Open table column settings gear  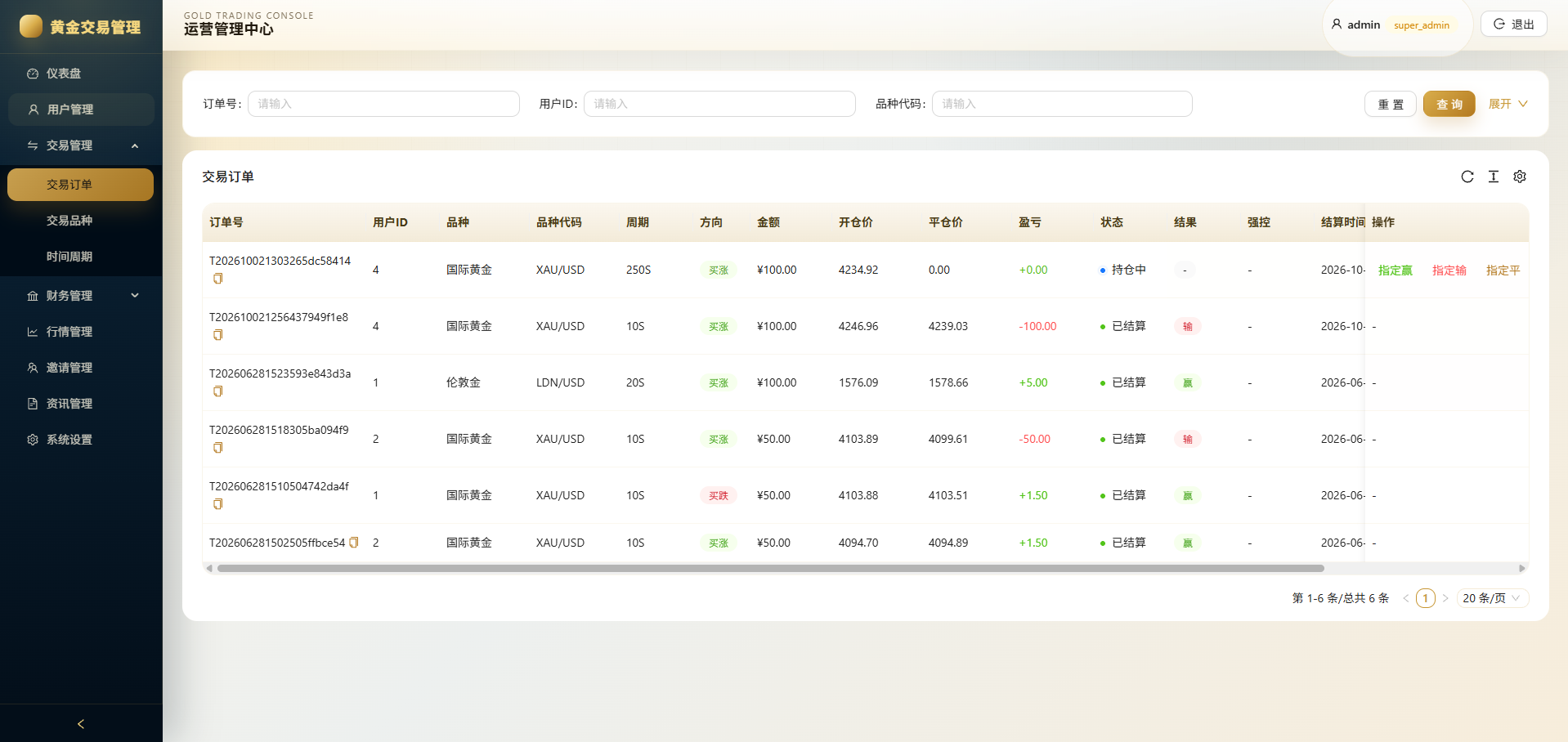[x=1520, y=177]
